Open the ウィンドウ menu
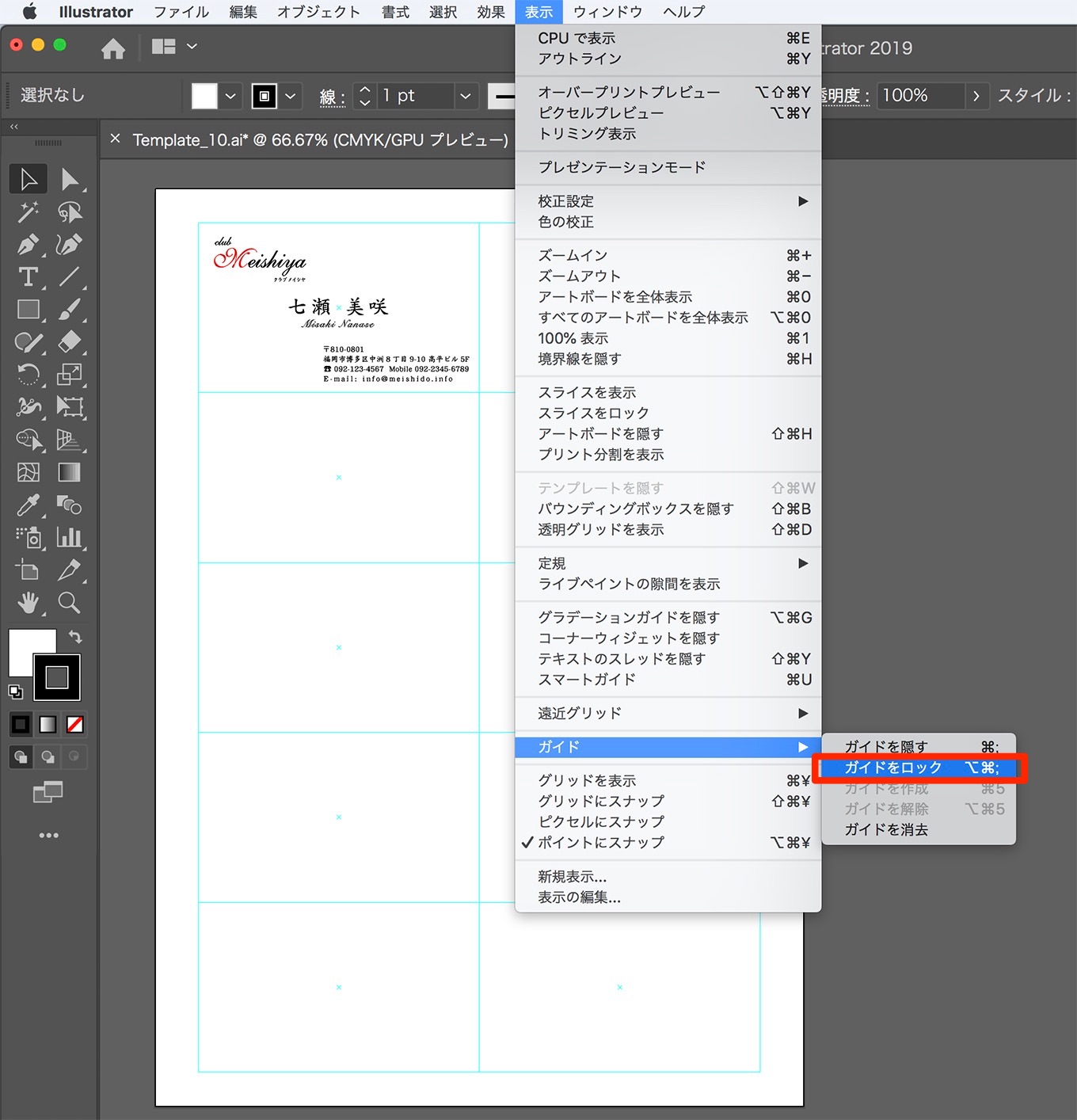 coord(607,12)
